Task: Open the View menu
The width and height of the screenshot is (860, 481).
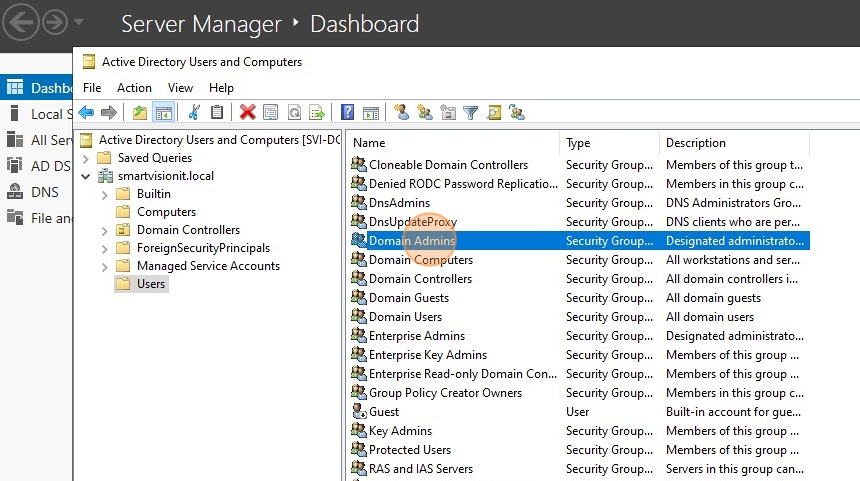Action: [x=180, y=88]
